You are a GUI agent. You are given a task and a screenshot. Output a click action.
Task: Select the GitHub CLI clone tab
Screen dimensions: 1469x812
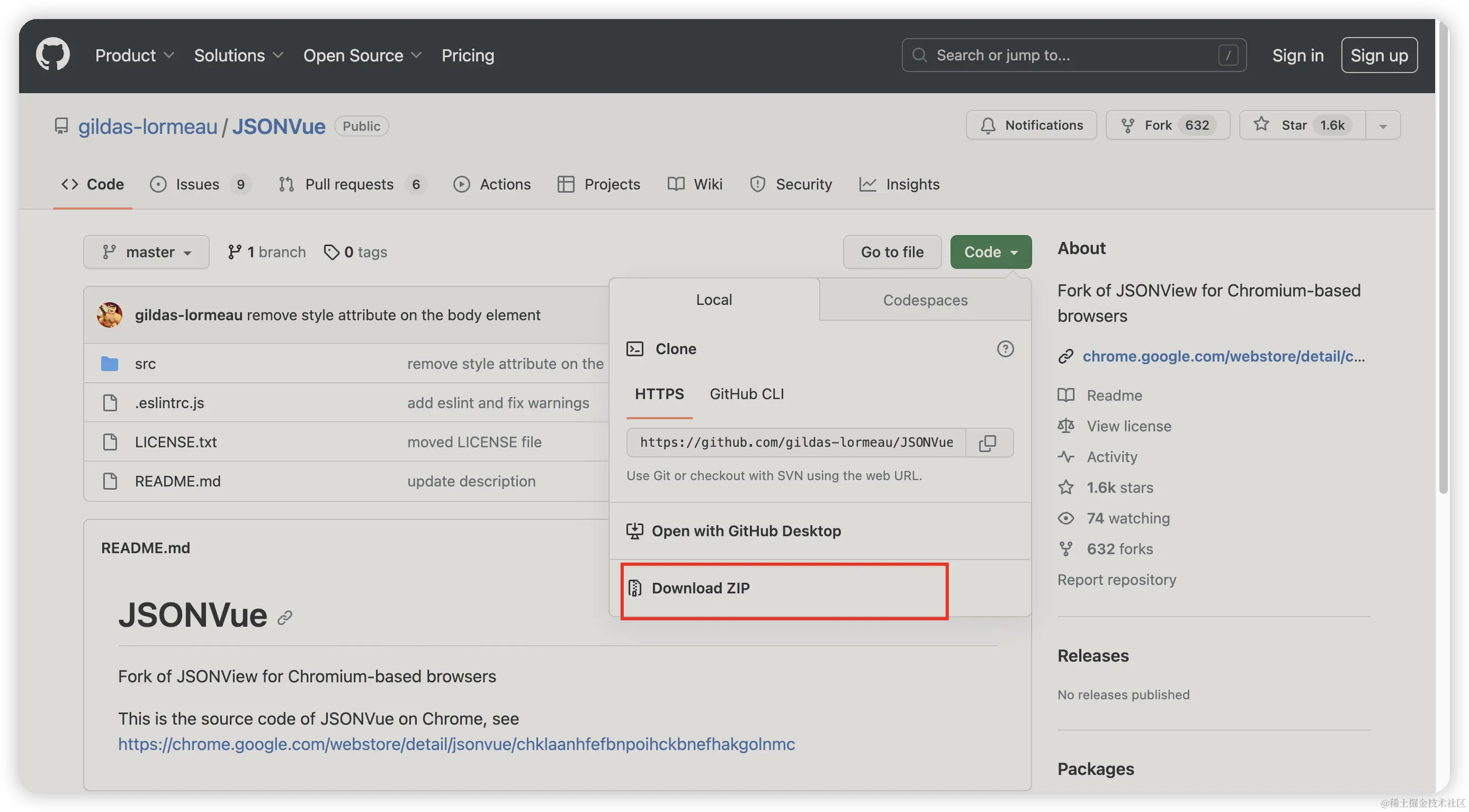click(747, 394)
